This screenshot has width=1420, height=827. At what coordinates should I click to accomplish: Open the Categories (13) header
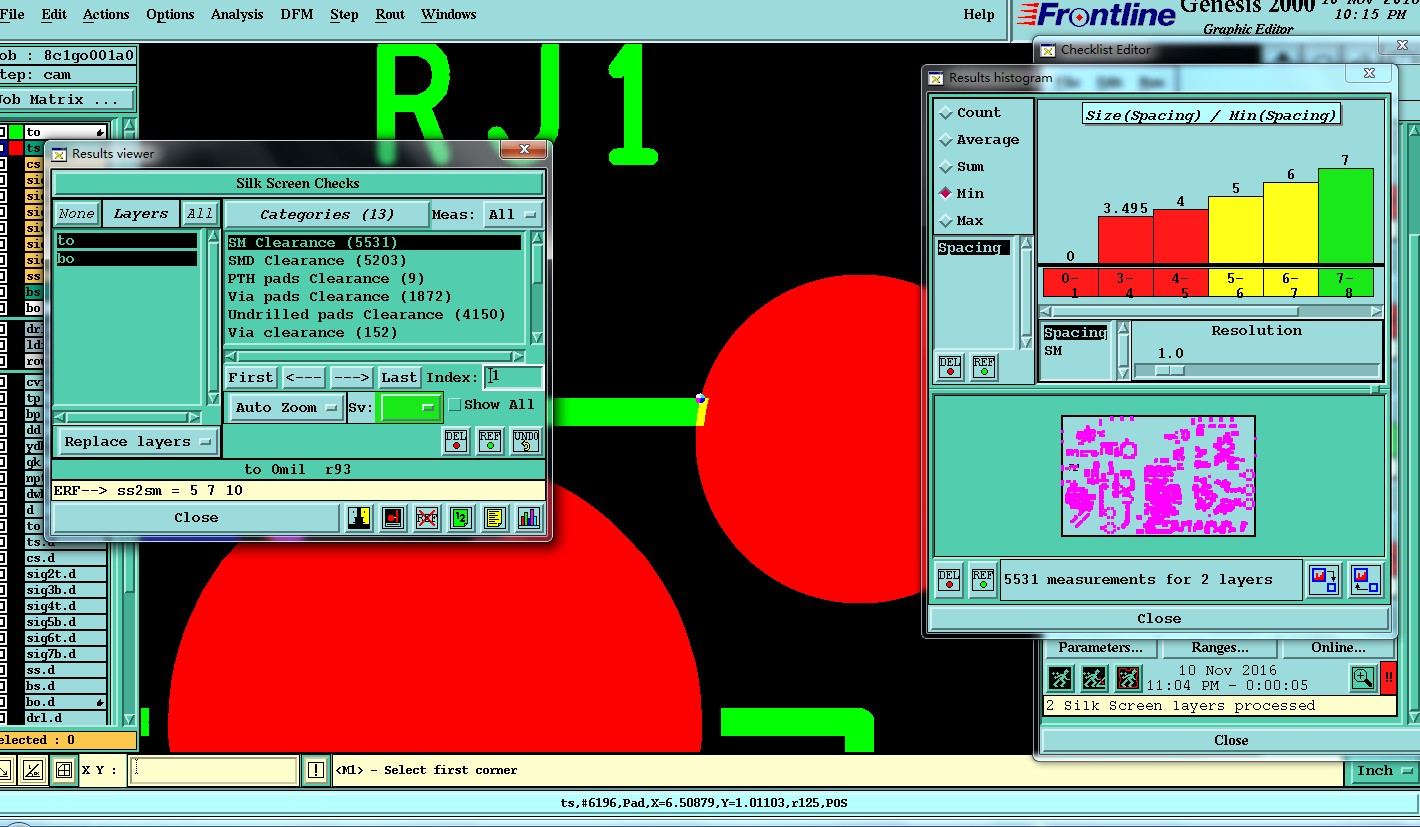327,214
